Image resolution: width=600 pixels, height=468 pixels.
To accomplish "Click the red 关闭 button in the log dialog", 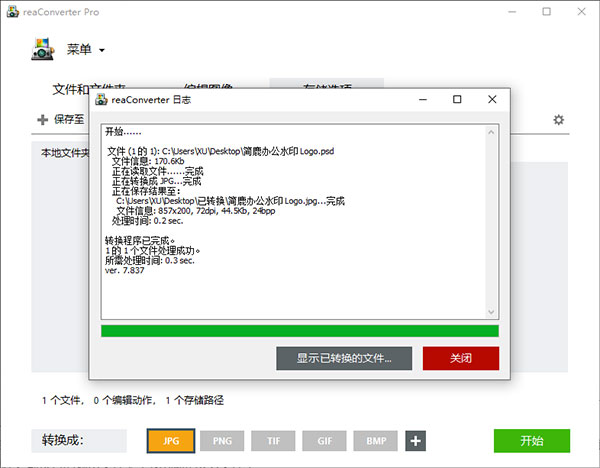I will pos(461,358).
